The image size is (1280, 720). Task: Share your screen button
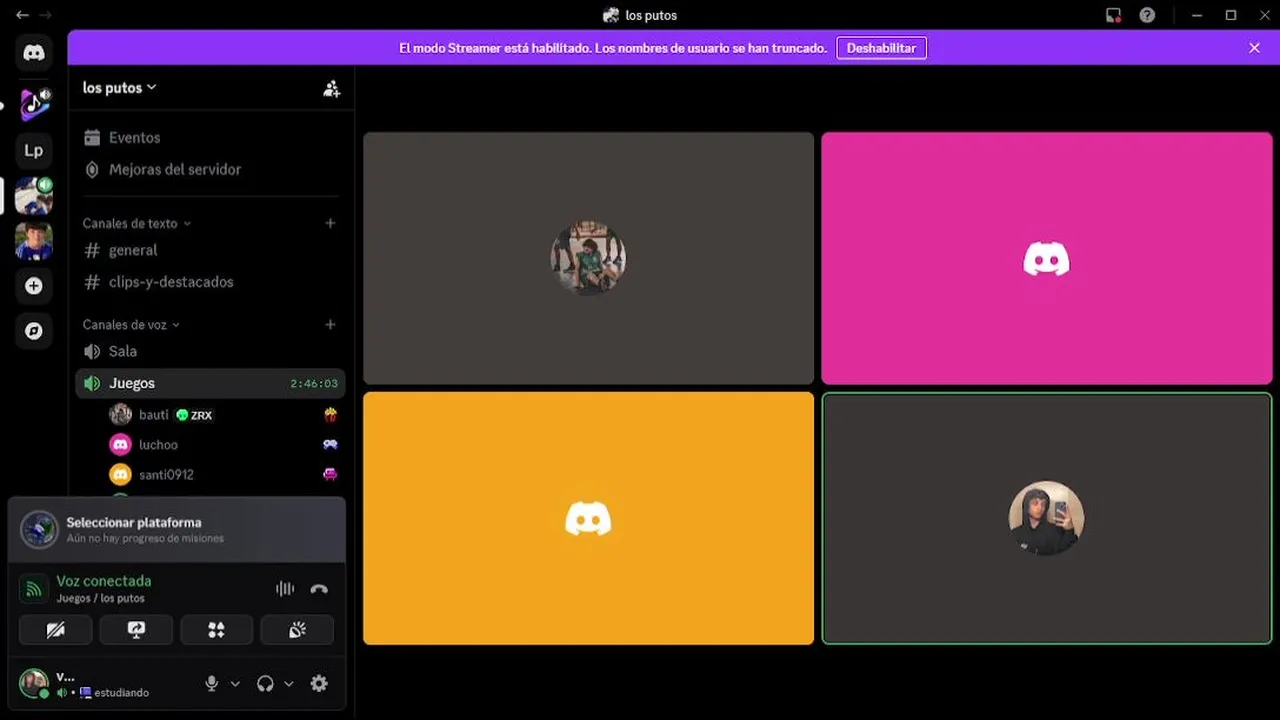tap(136, 630)
